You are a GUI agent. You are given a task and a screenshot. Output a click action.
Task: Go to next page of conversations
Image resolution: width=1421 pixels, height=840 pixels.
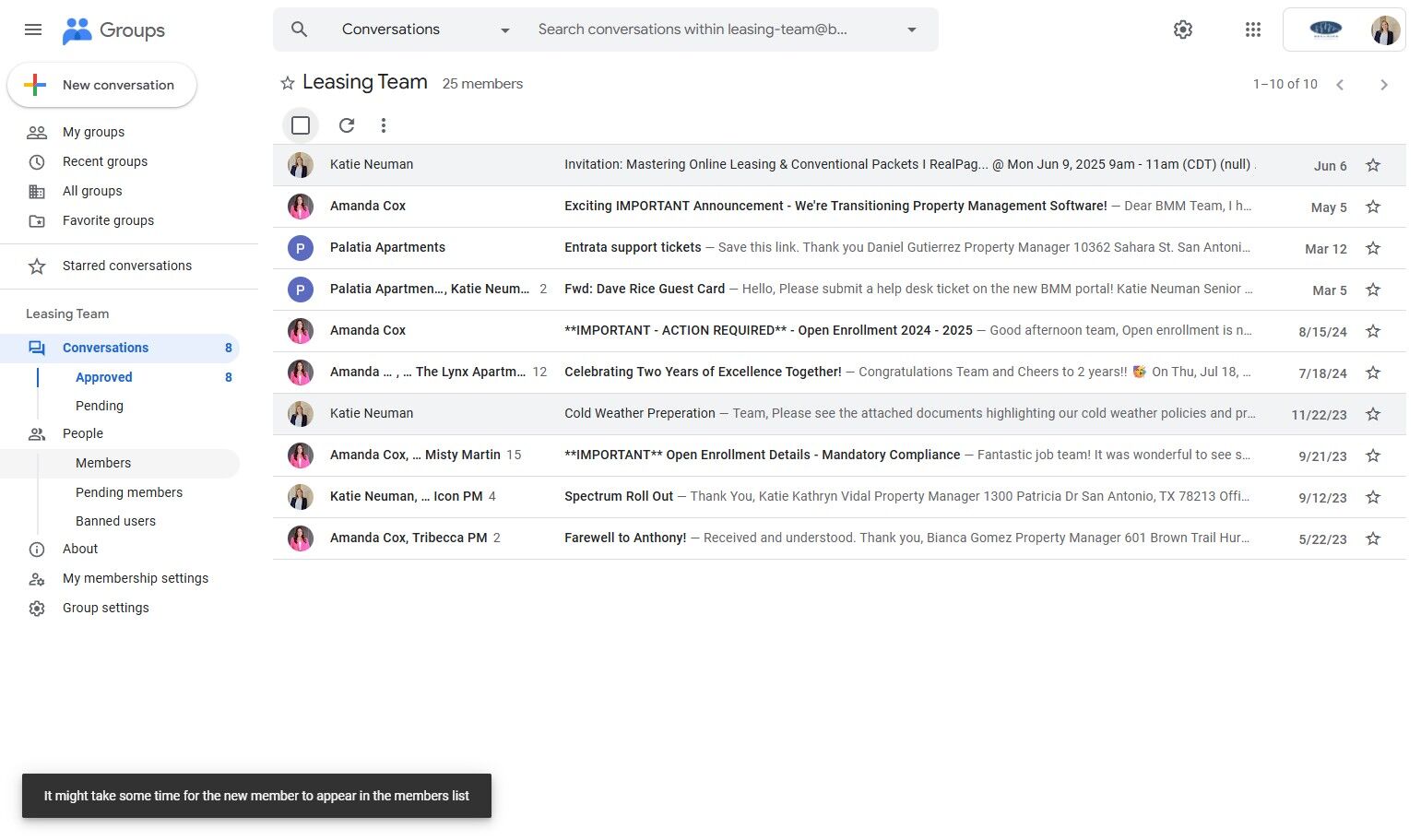[x=1383, y=85]
